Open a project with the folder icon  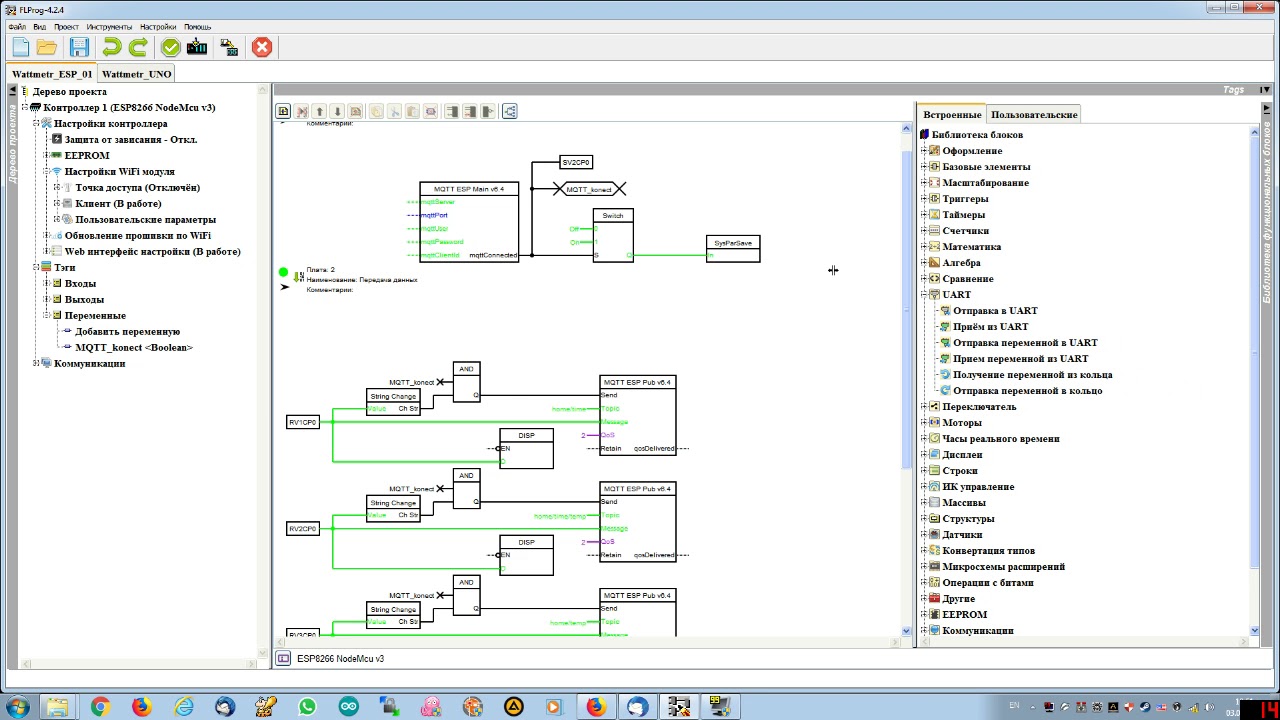tap(47, 47)
